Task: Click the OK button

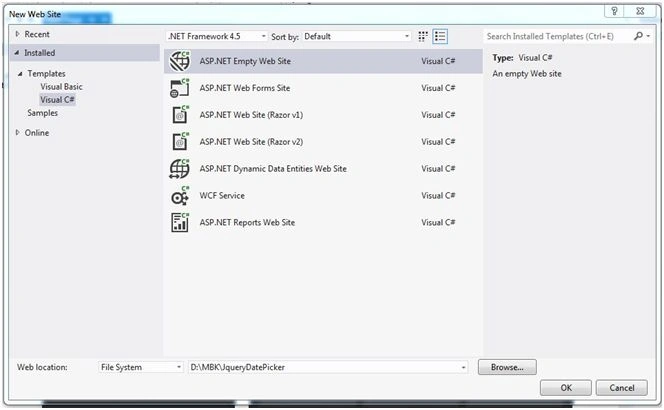Action: 566,388
